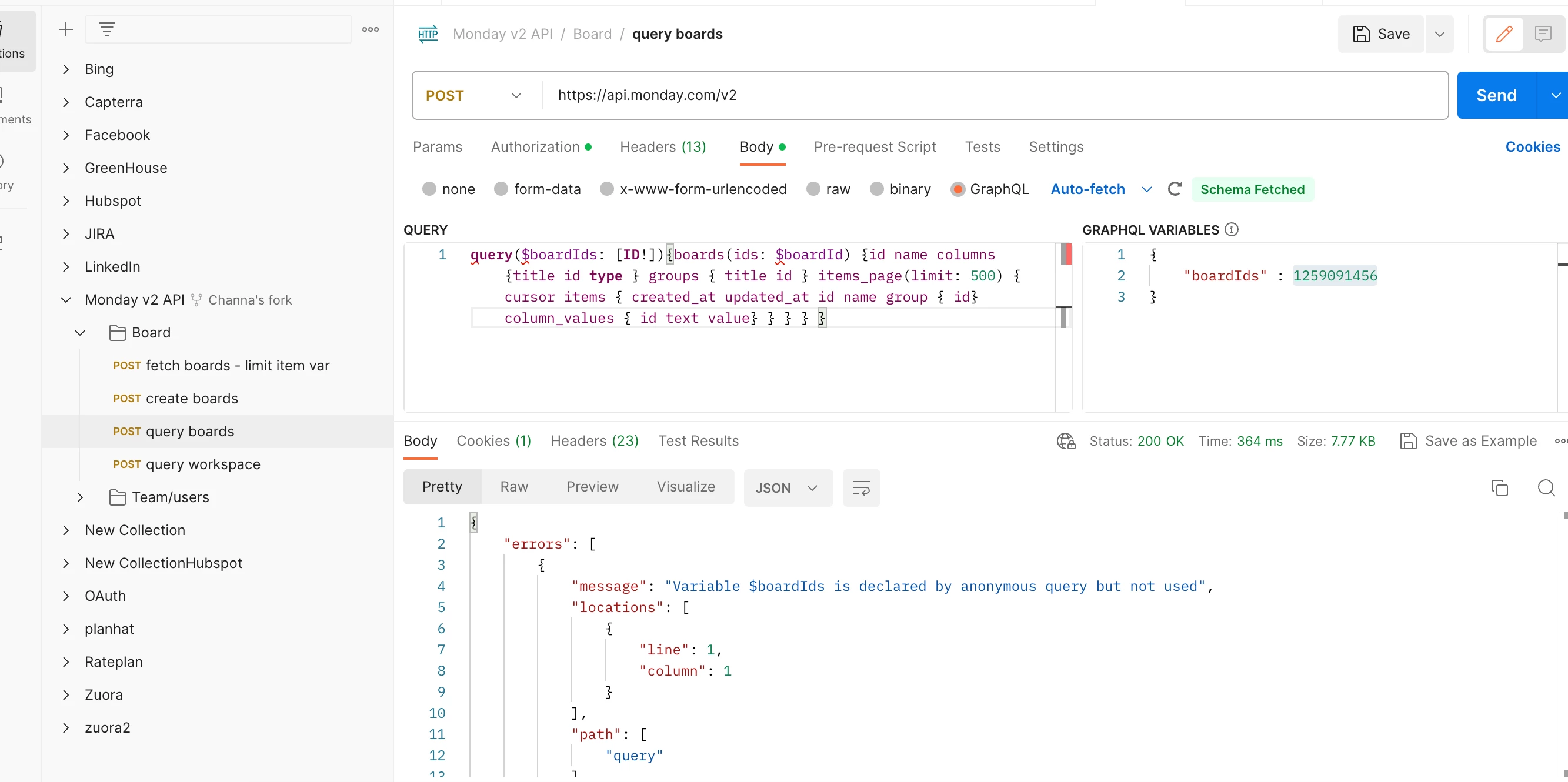The image size is (1568, 782).
Task: Open the create boards request
Action: coord(175,399)
